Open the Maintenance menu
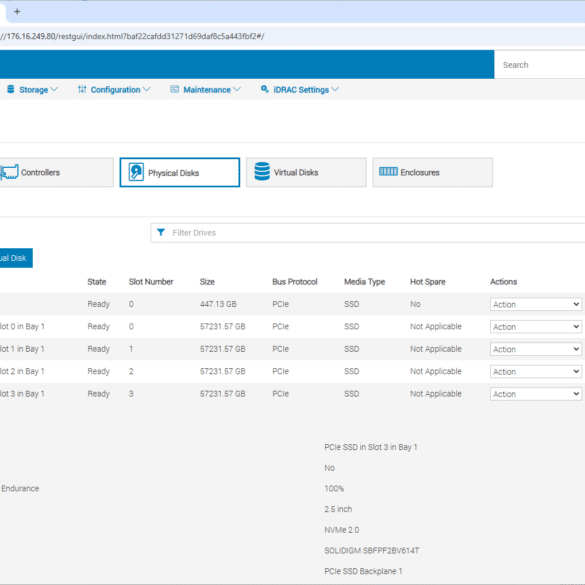585x585 pixels. [x=206, y=90]
